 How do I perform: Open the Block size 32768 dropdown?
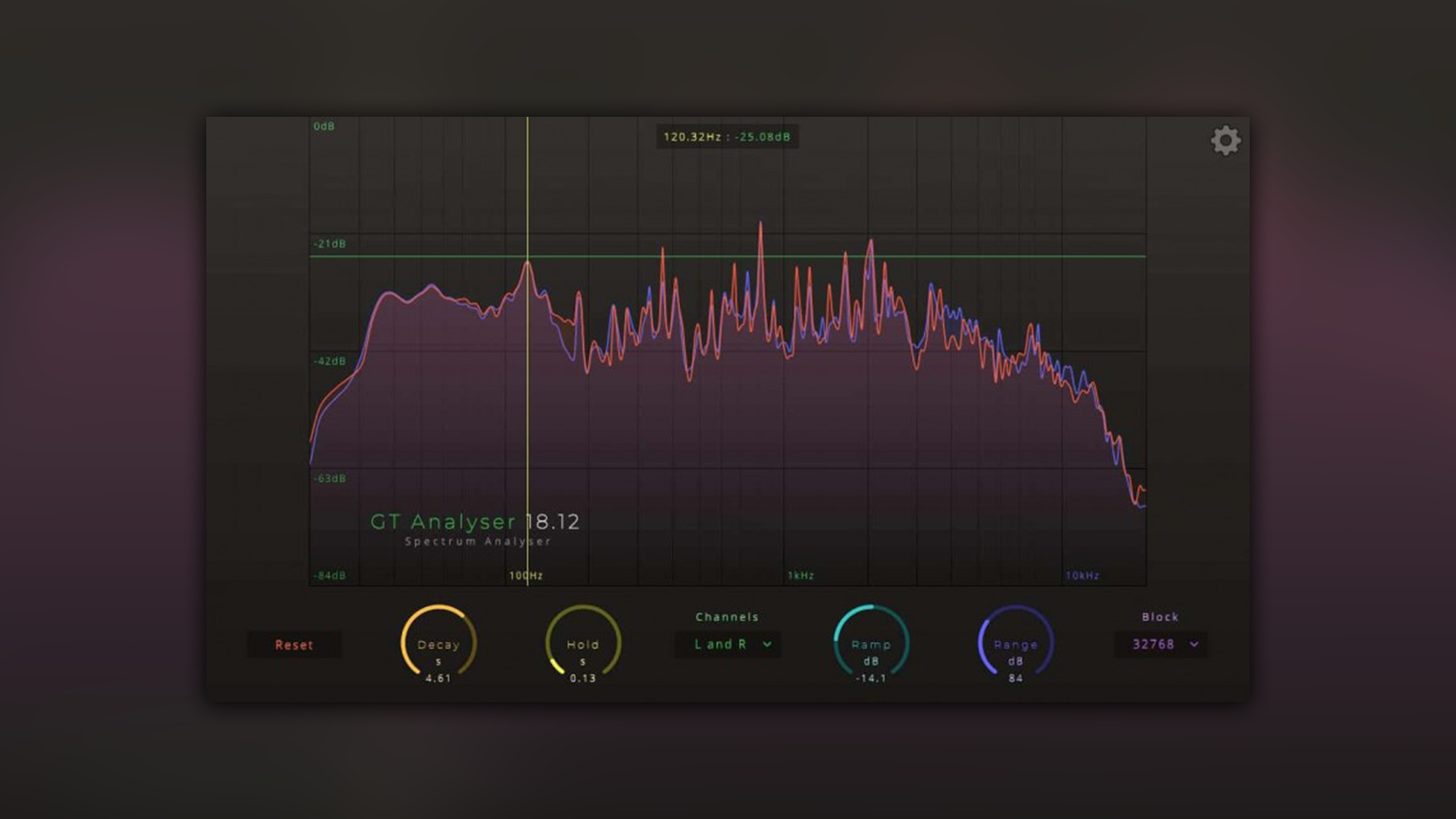pos(1161,645)
